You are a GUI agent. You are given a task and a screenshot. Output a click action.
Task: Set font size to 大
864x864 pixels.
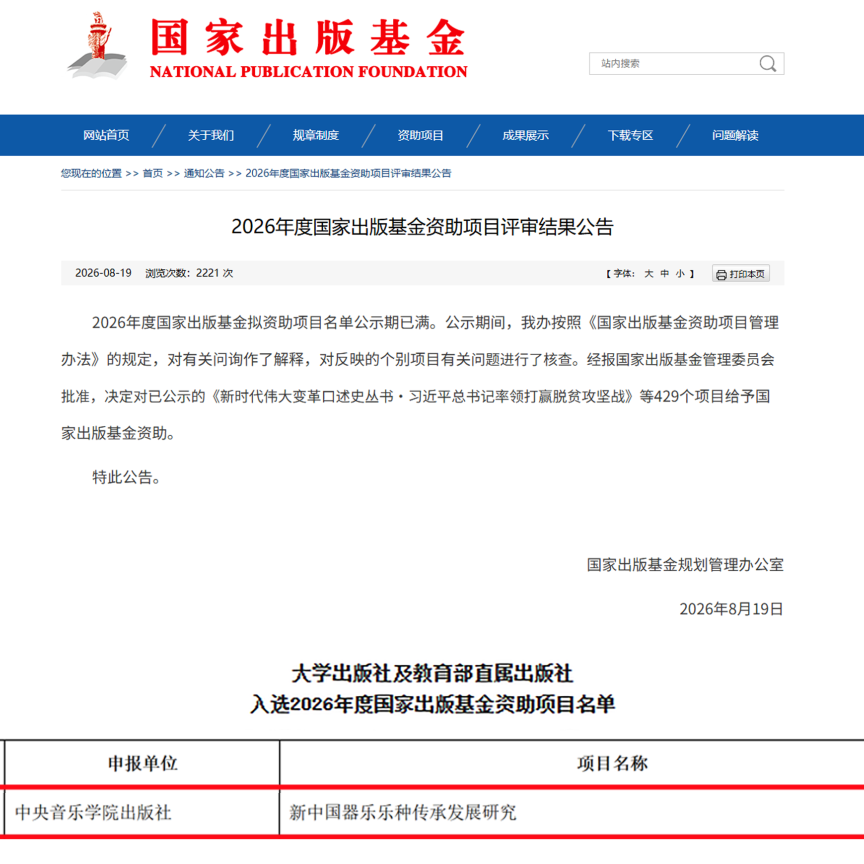click(649, 274)
